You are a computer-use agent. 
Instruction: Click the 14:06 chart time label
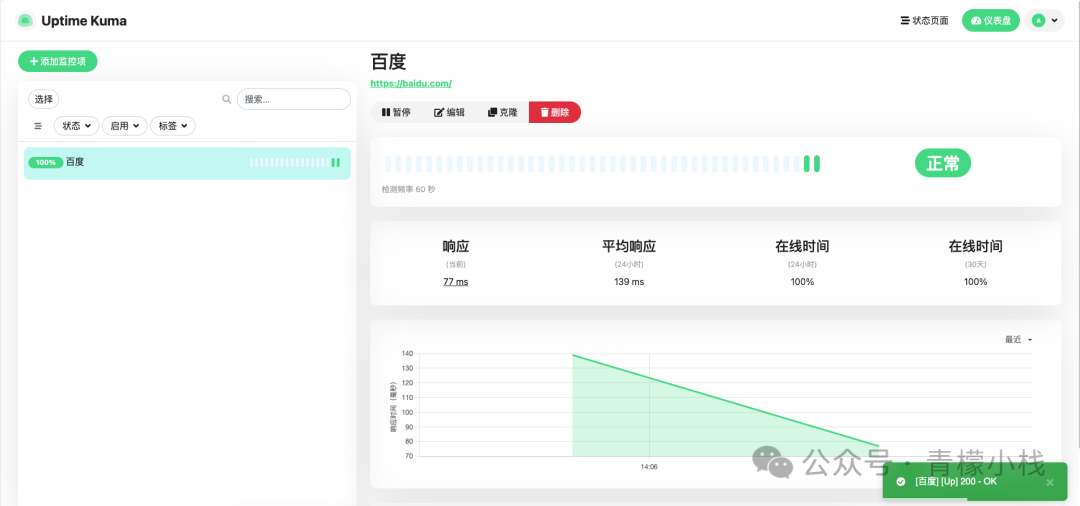point(649,467)
